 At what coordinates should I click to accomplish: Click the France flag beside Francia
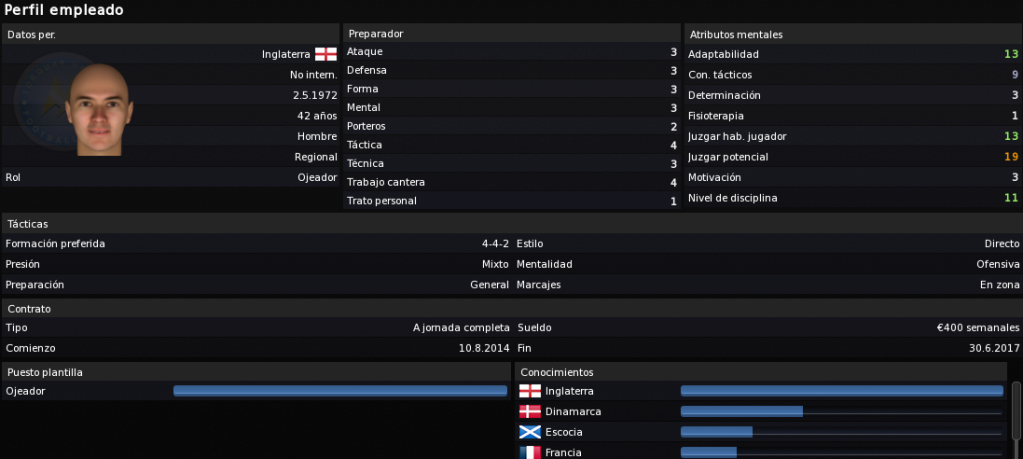pos(530,452)
